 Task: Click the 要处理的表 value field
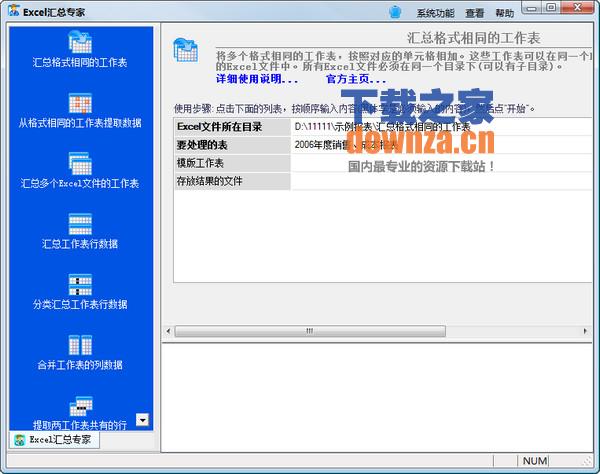[x=441, y=145]
